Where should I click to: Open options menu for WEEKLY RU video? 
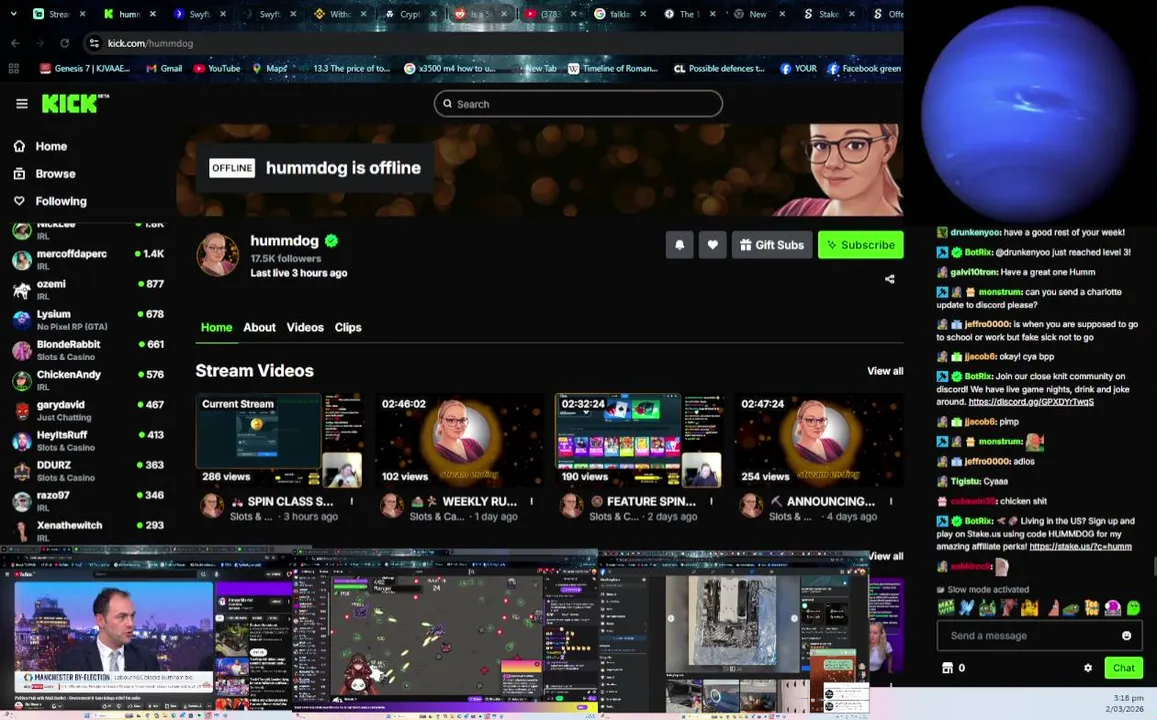pos(531,502)
